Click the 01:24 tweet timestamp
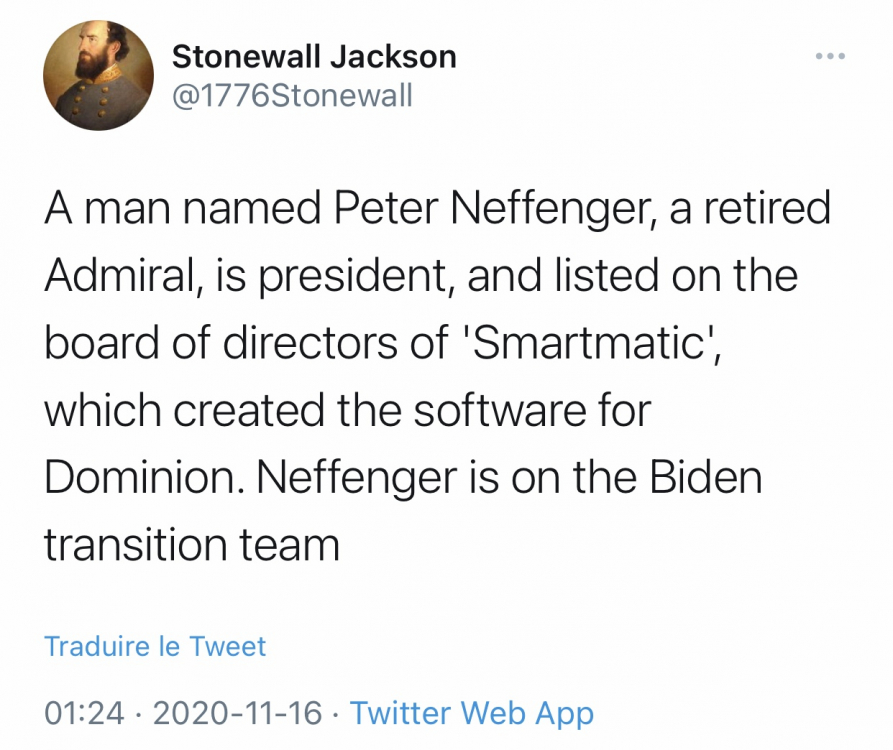 pyautogui.click(x=85, y=713)
